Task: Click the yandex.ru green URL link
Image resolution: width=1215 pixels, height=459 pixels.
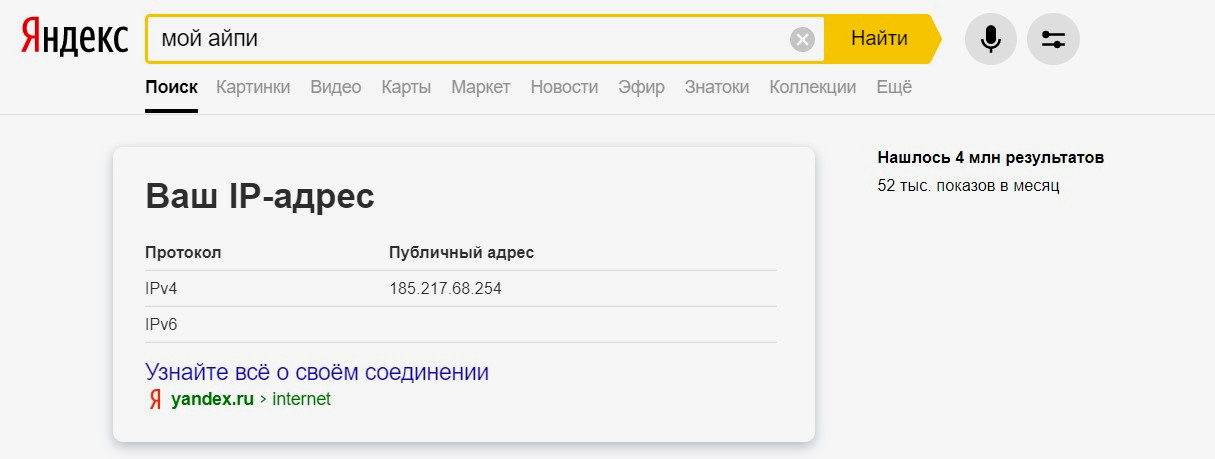Action: click(212, 400)
